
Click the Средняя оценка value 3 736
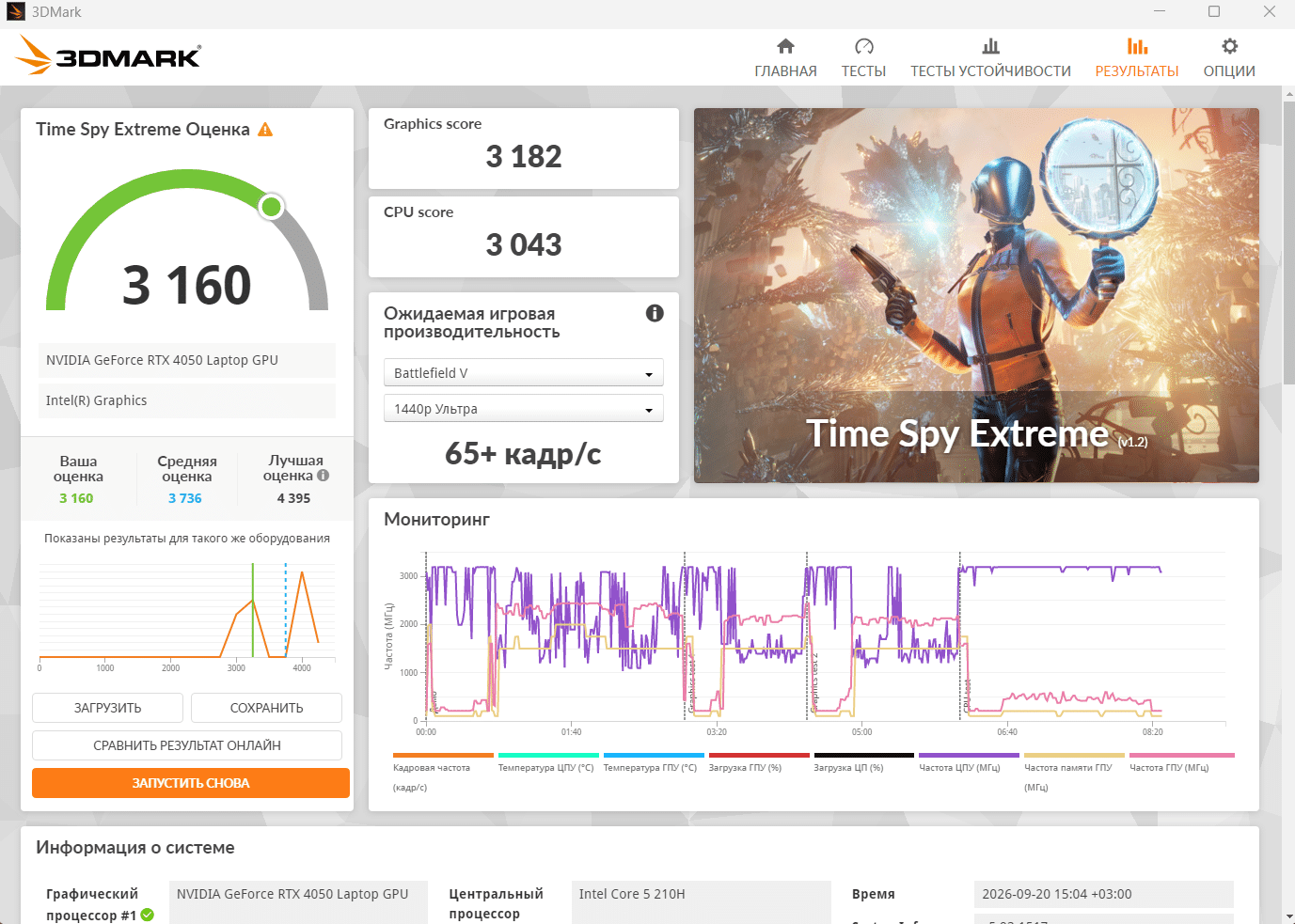pos(185,498)
